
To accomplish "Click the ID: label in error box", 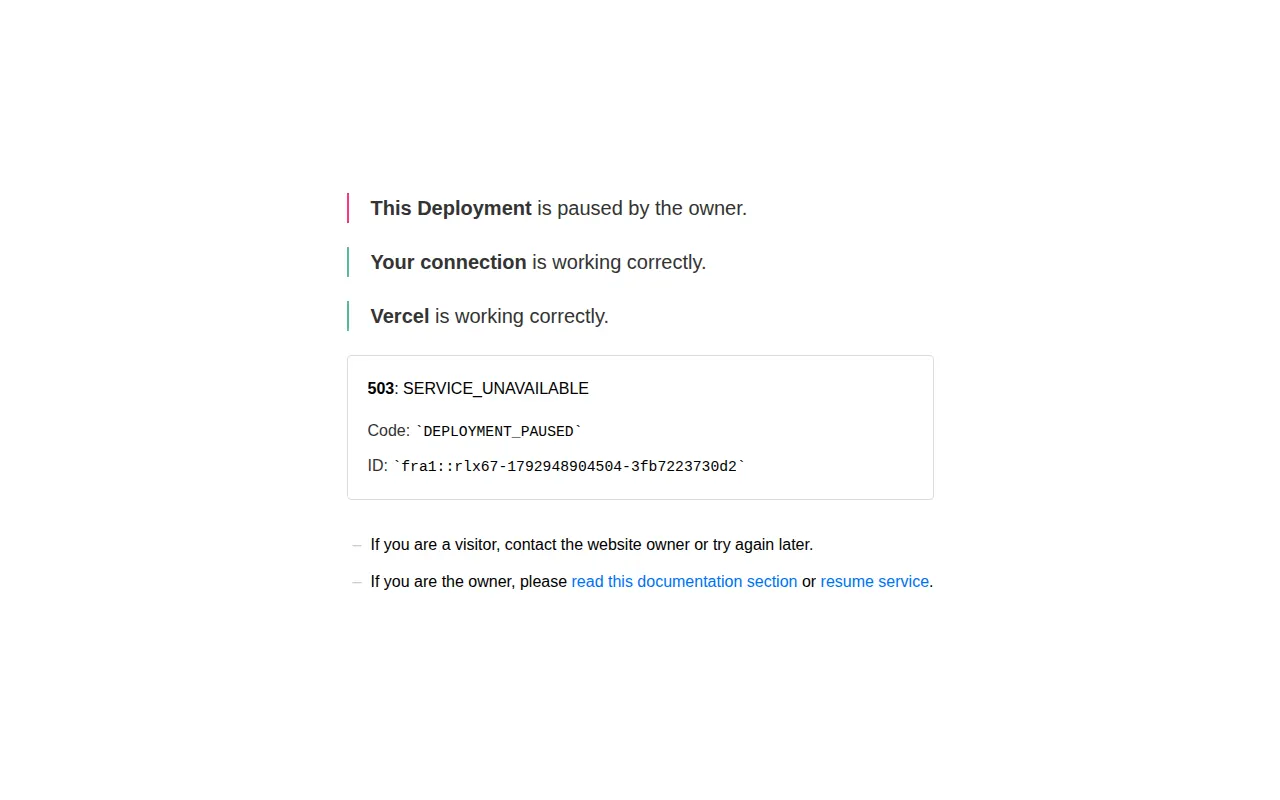I will [x=378, y=465].
